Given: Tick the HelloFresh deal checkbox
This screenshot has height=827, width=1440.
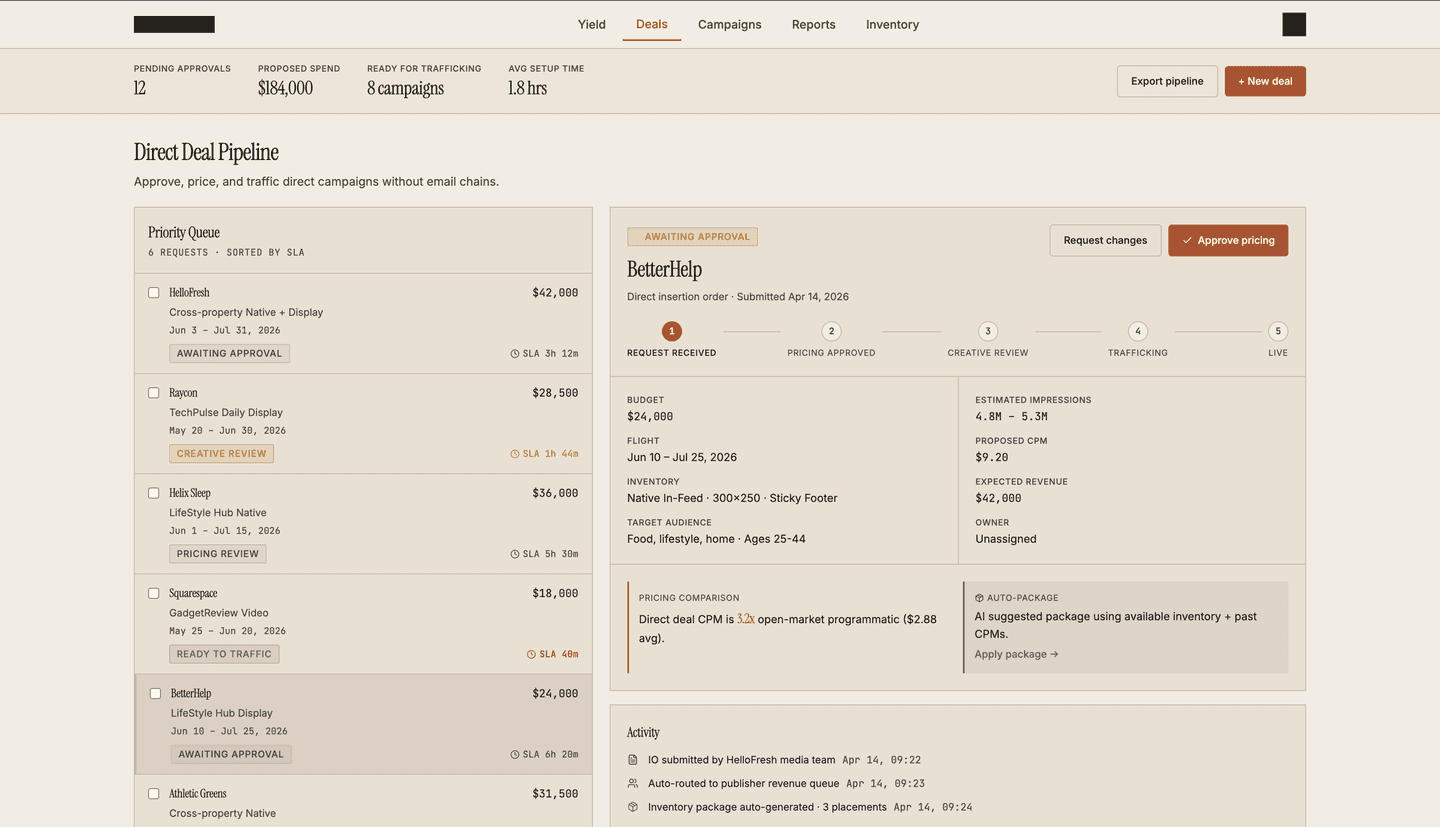Looking at the screenshot, I should 154,293.
